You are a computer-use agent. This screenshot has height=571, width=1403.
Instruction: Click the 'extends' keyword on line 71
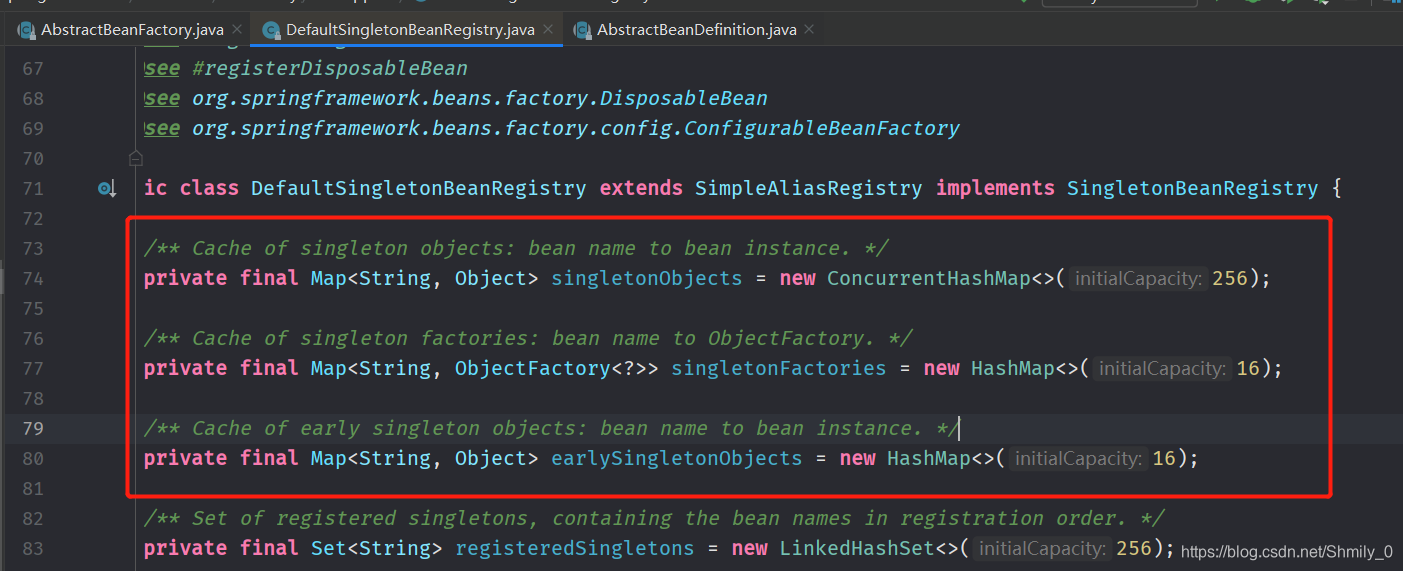point(640,188)
